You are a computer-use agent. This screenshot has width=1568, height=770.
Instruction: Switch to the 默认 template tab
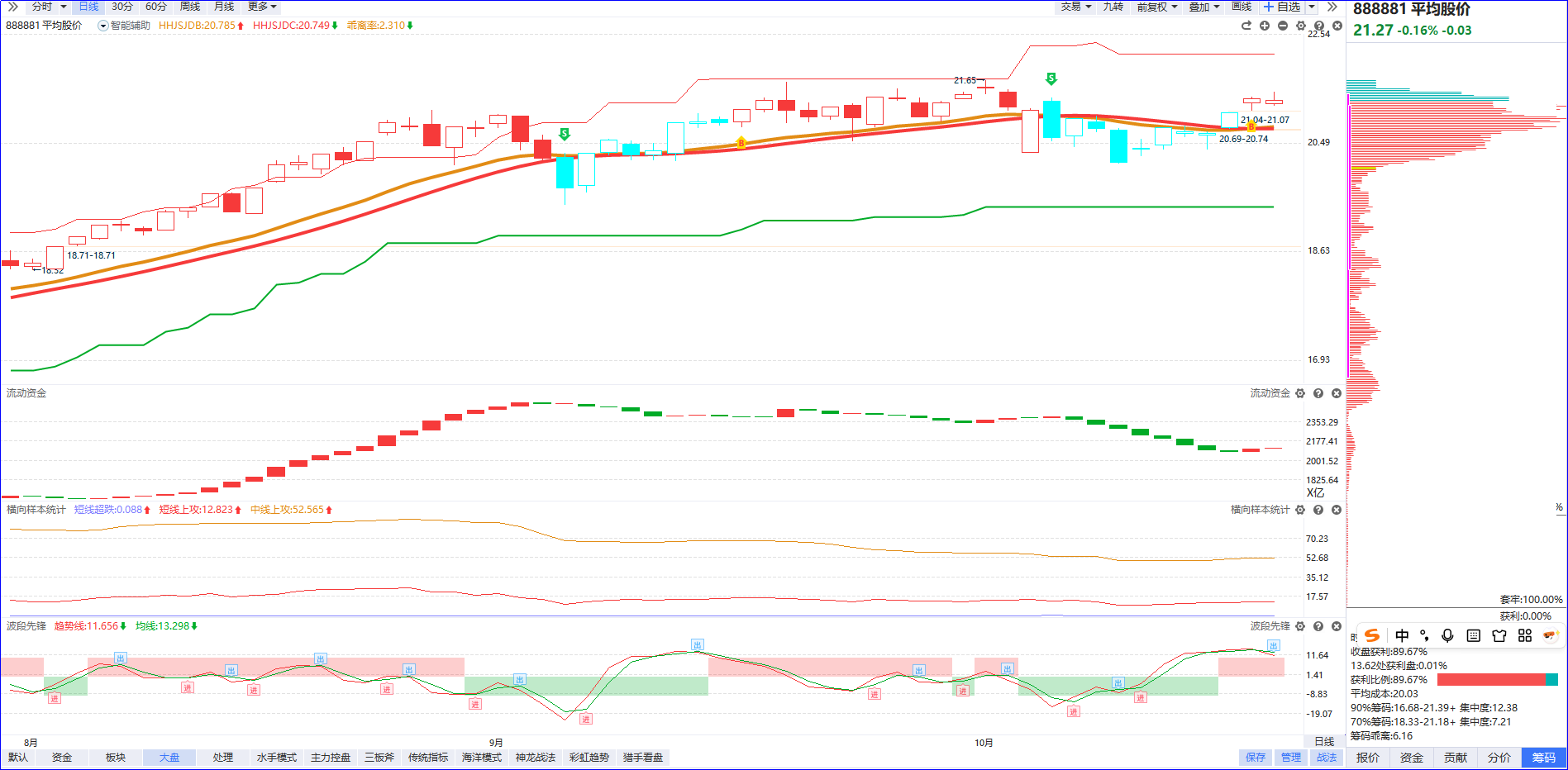(x=18, y=758)
